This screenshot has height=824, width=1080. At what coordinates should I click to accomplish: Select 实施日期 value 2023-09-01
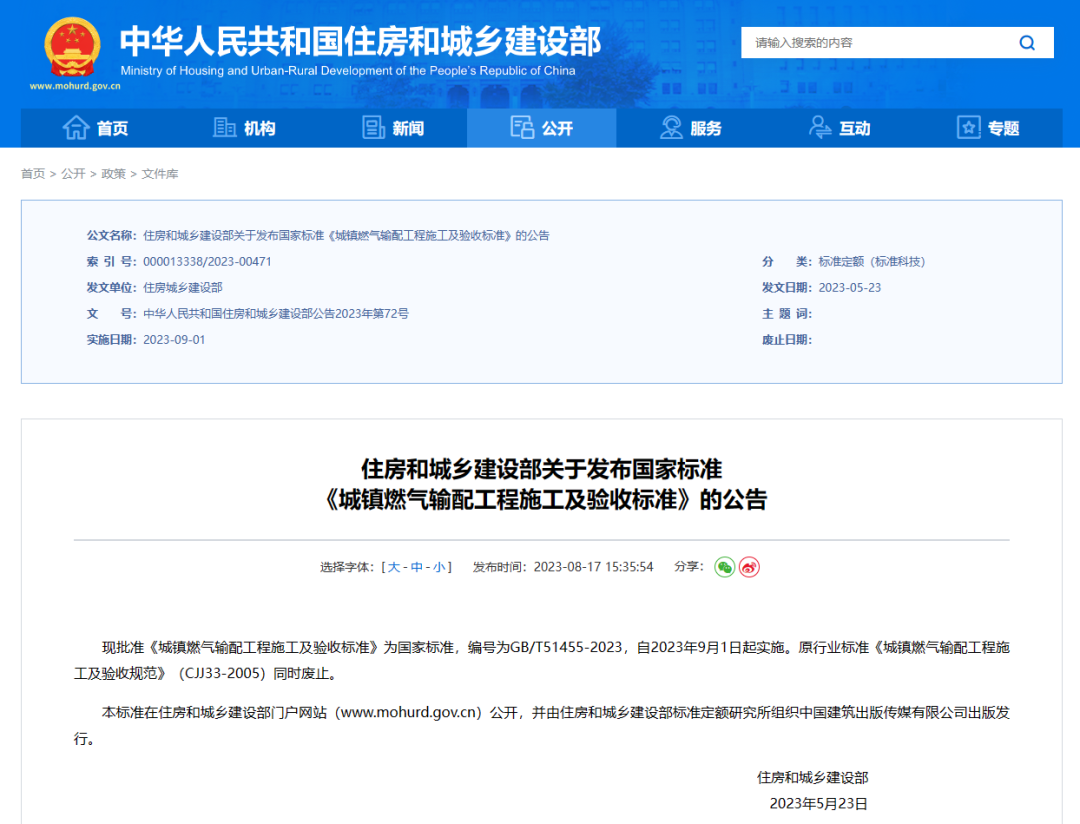click(x=174, y=340)
